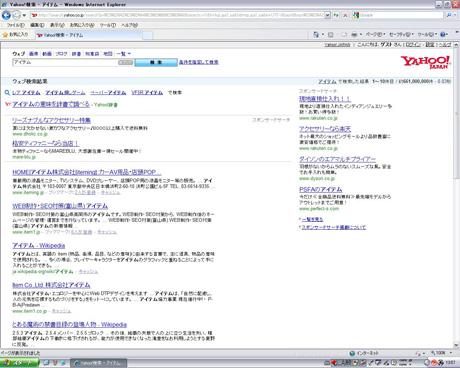The width and height of the screenshot is (460, 368).
Task: Expand the address bar history dropdown
Action: click(327, 15)
